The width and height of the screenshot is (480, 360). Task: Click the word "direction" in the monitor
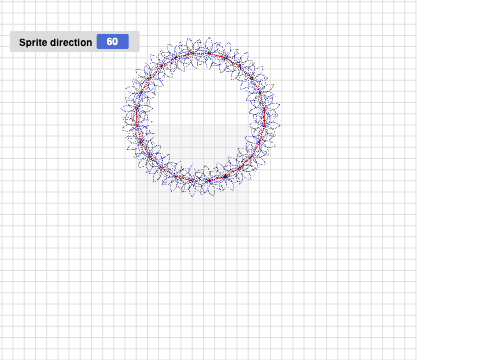click(x=71, y=42)
